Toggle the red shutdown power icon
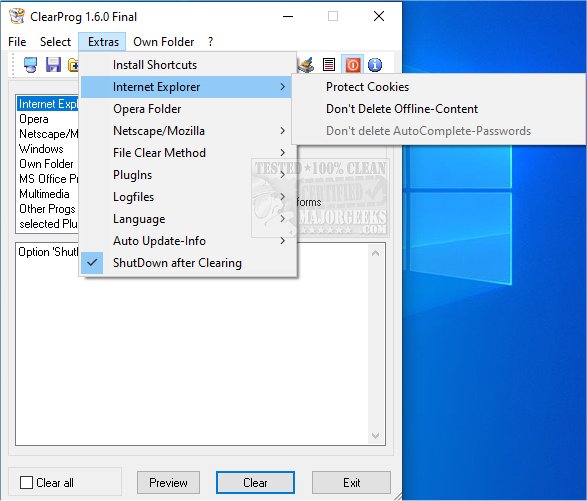The image size is (587, 501). 353,65
